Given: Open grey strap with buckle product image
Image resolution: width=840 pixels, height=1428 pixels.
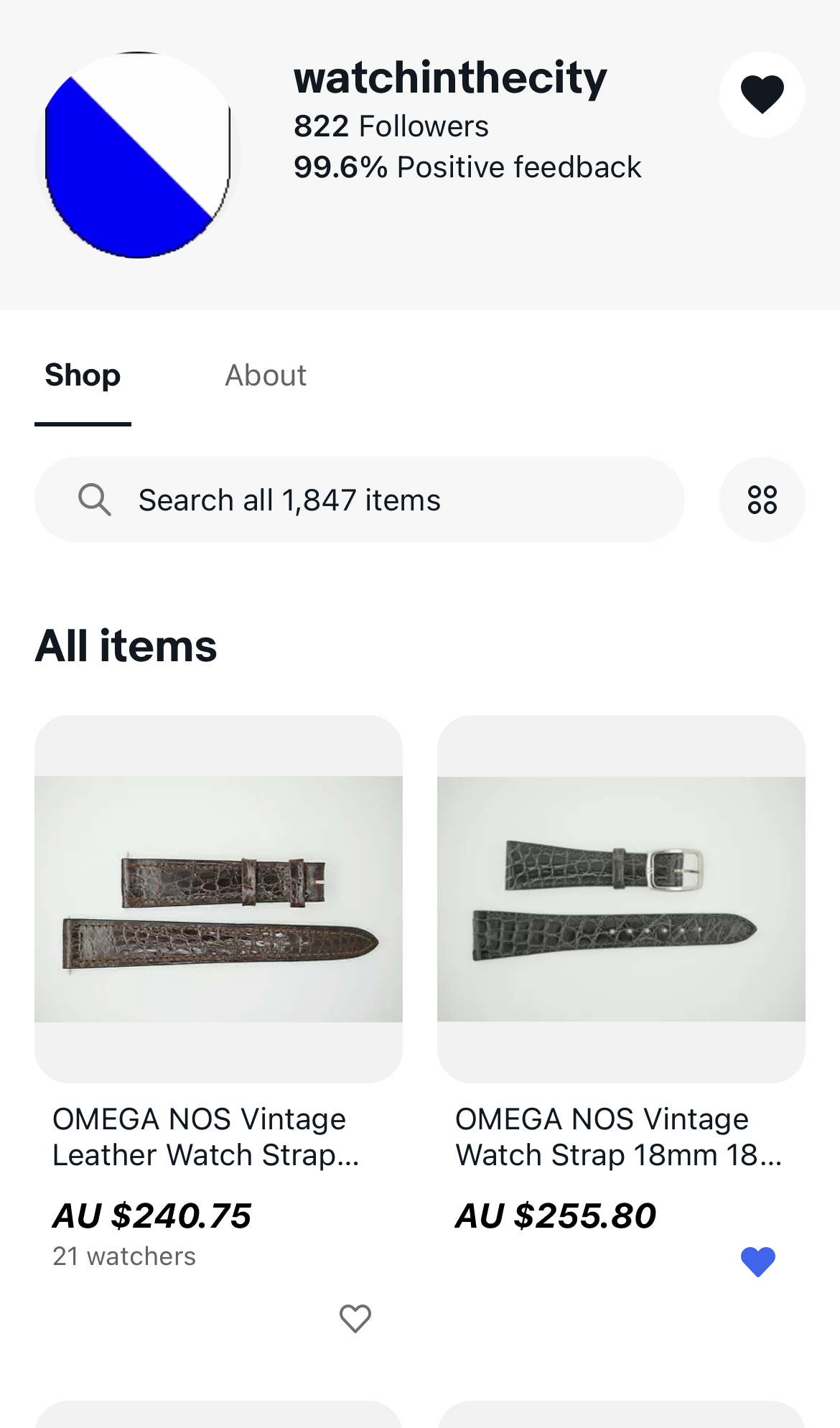Looking at the screenshot, I should click(621, 899).
